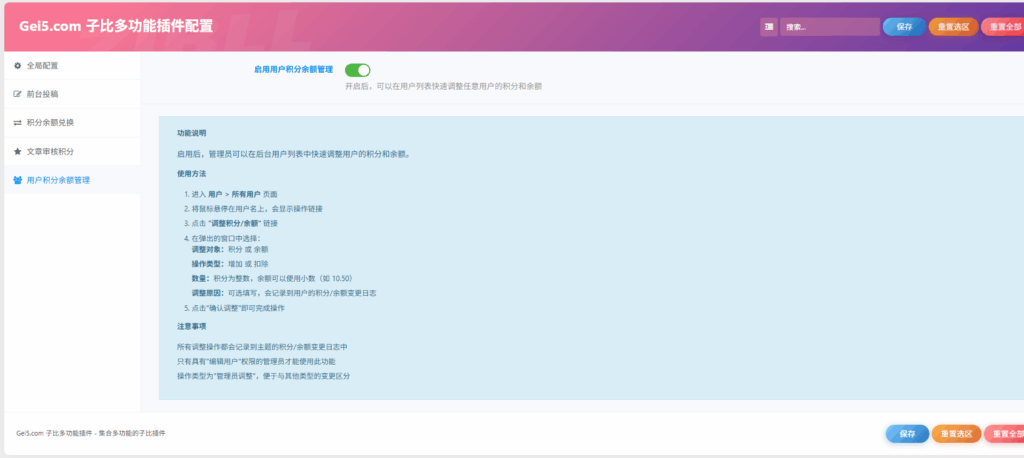Click the 功能说明 heading

[191, 133]
